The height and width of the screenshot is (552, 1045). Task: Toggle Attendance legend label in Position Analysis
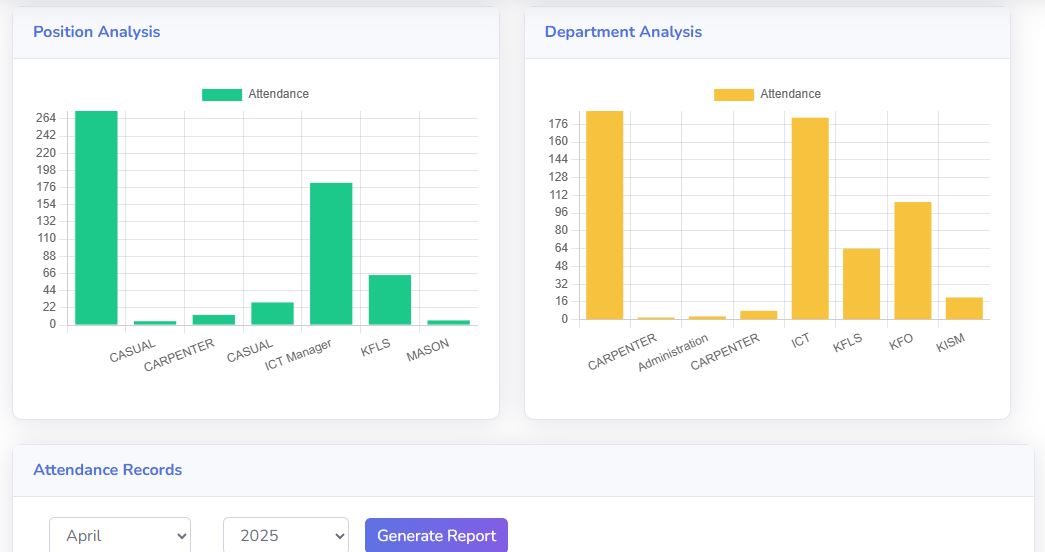coord(278,94)
